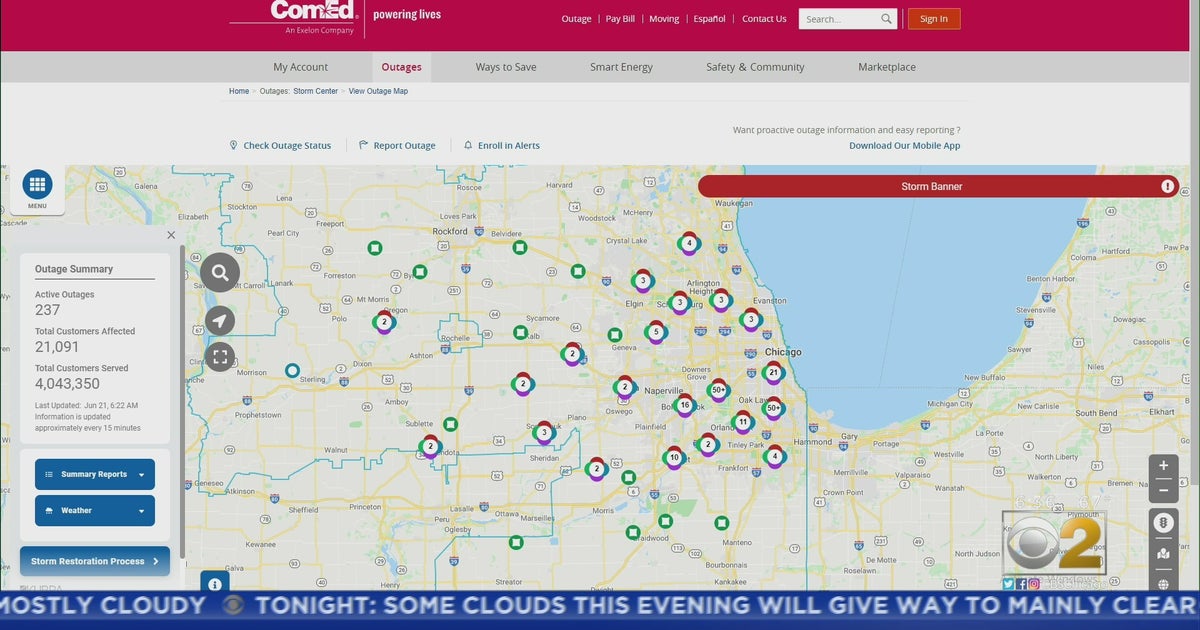Click the map search magnifier button
The height and width of the screenshot is (630, 1200).
tap(220, 272)
